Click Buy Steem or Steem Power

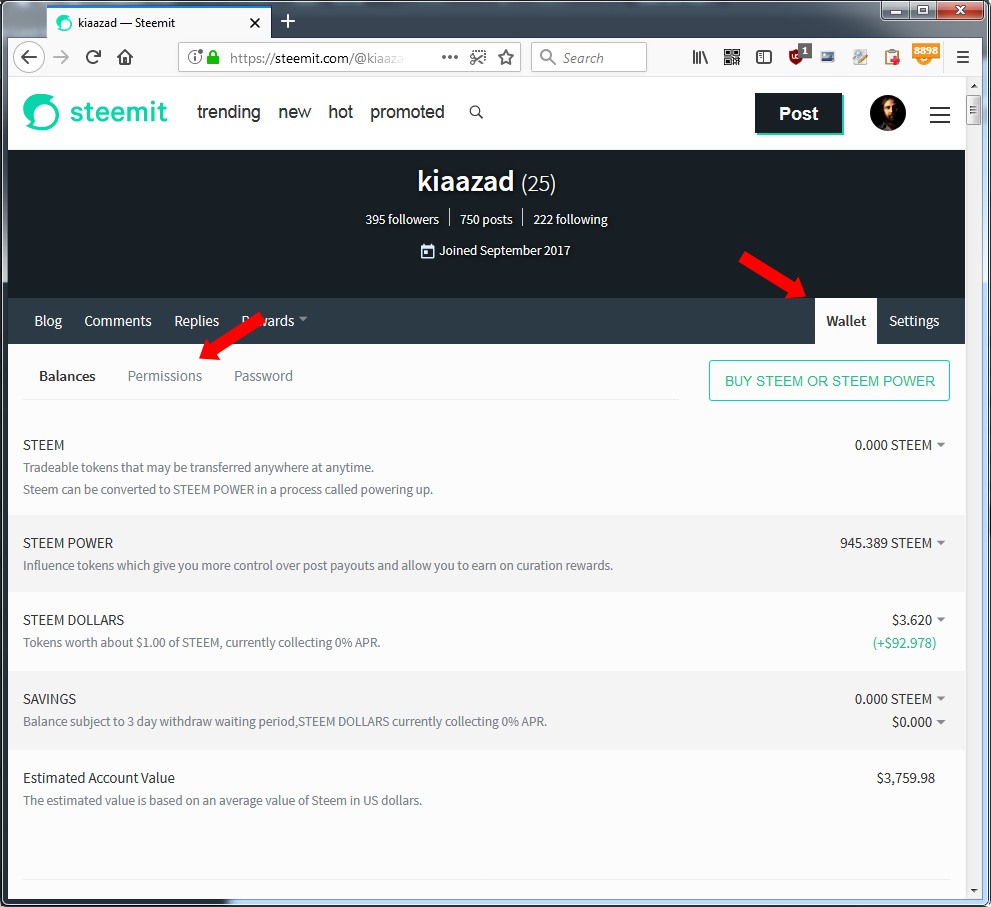(x=829, y=380)
